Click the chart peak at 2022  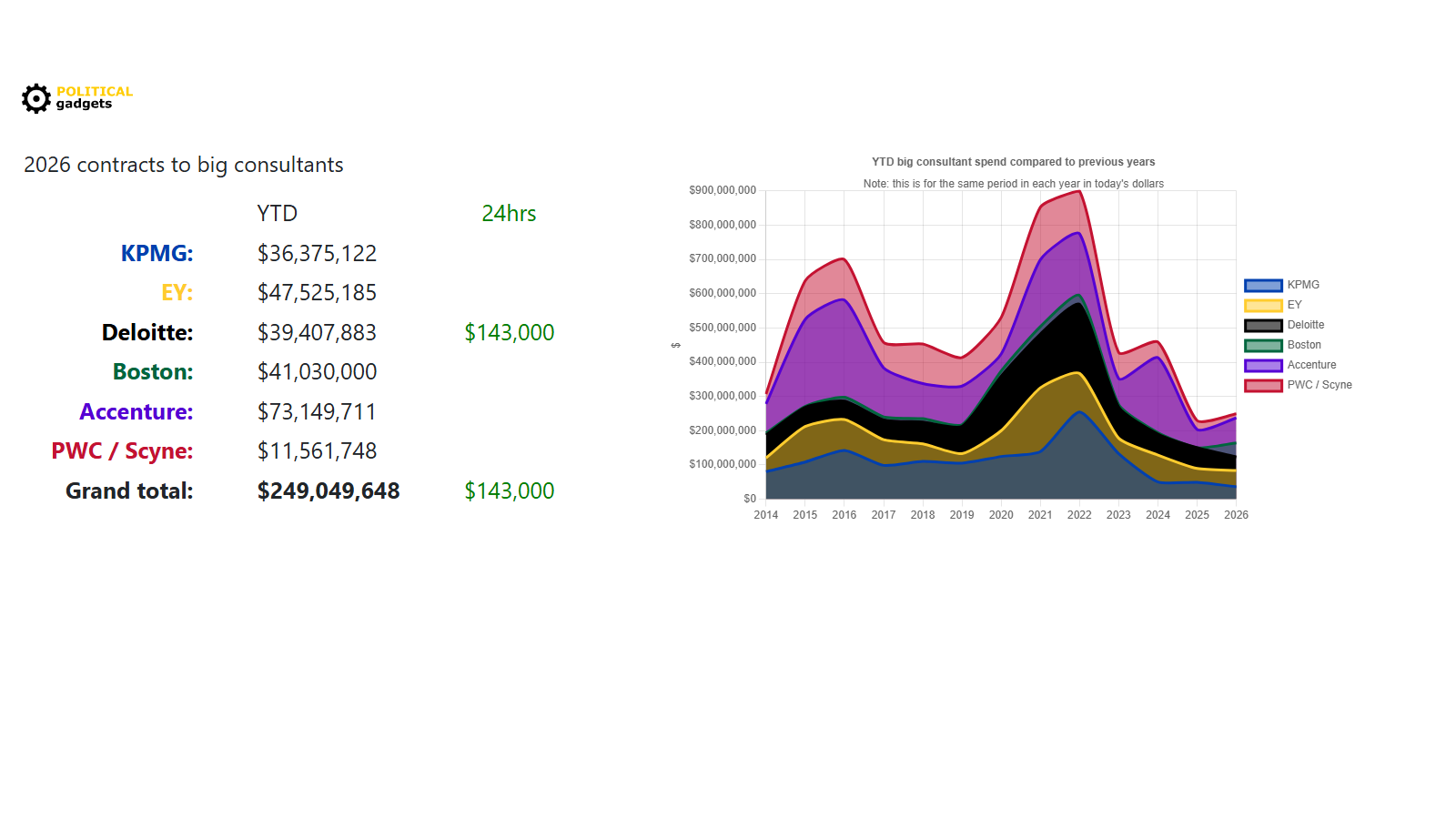point(1079,191)
